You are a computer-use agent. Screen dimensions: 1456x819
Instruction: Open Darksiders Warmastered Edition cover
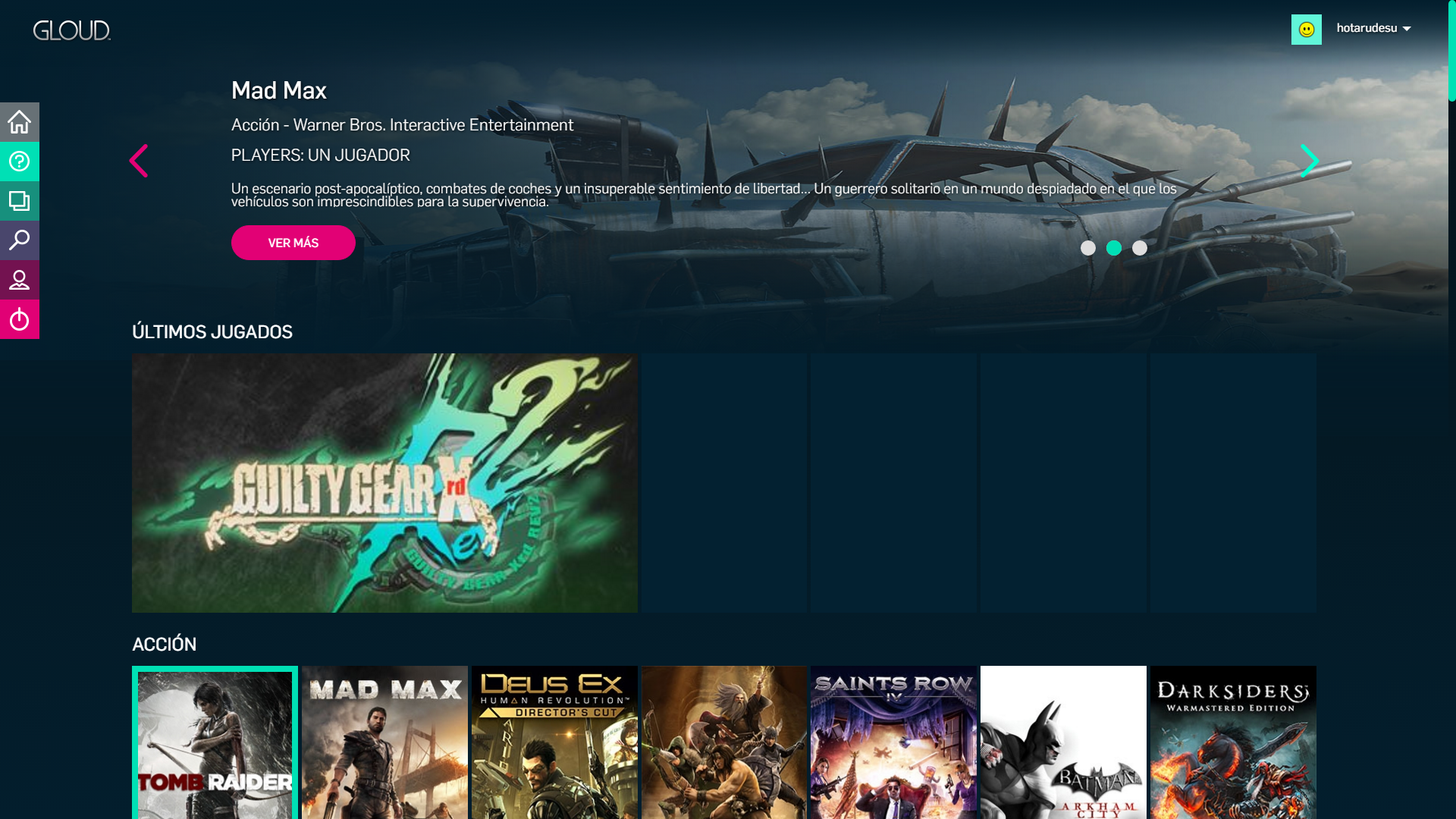point(1233,743)
